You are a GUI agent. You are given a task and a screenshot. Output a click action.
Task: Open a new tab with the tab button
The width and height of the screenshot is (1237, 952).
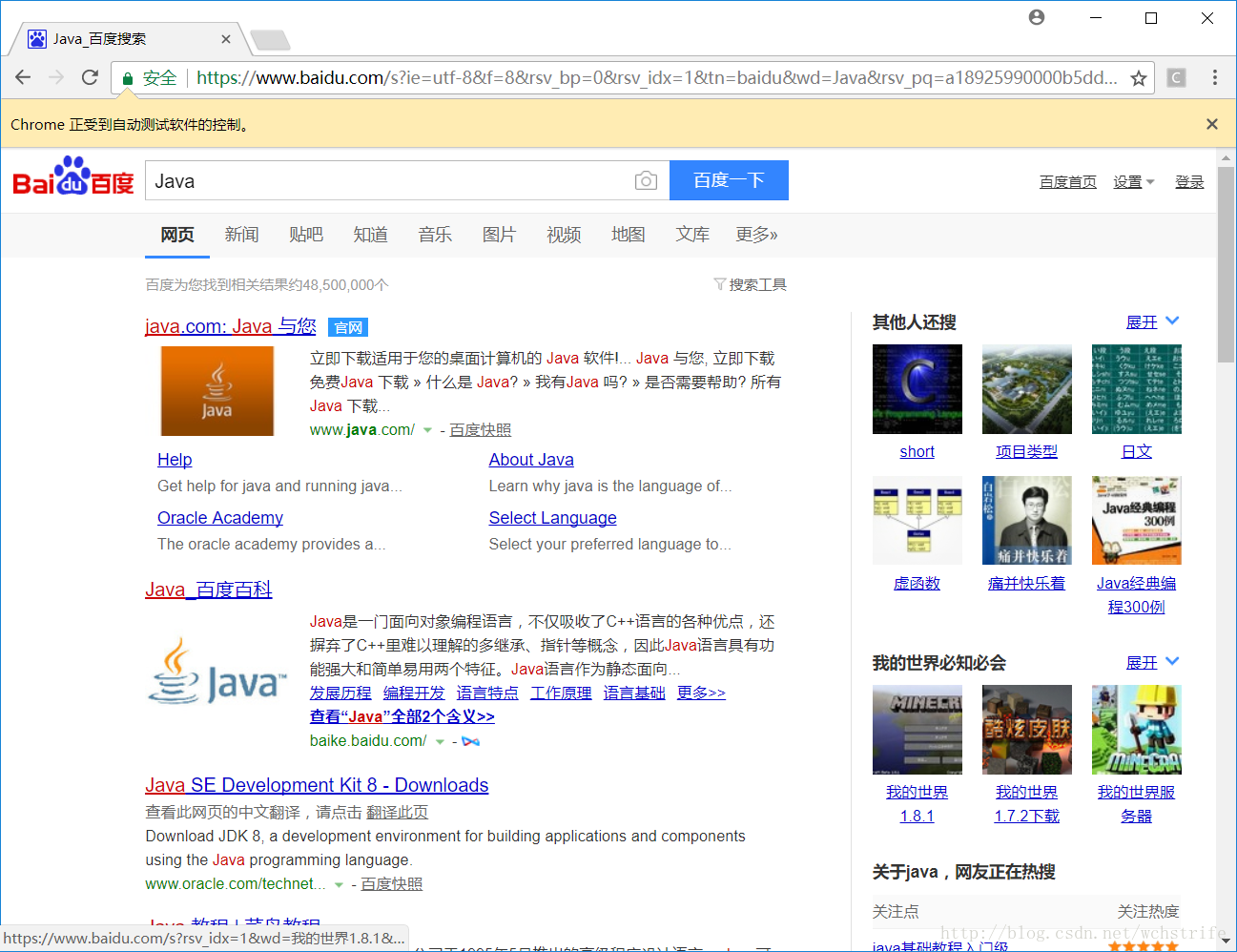coord(270,40)
